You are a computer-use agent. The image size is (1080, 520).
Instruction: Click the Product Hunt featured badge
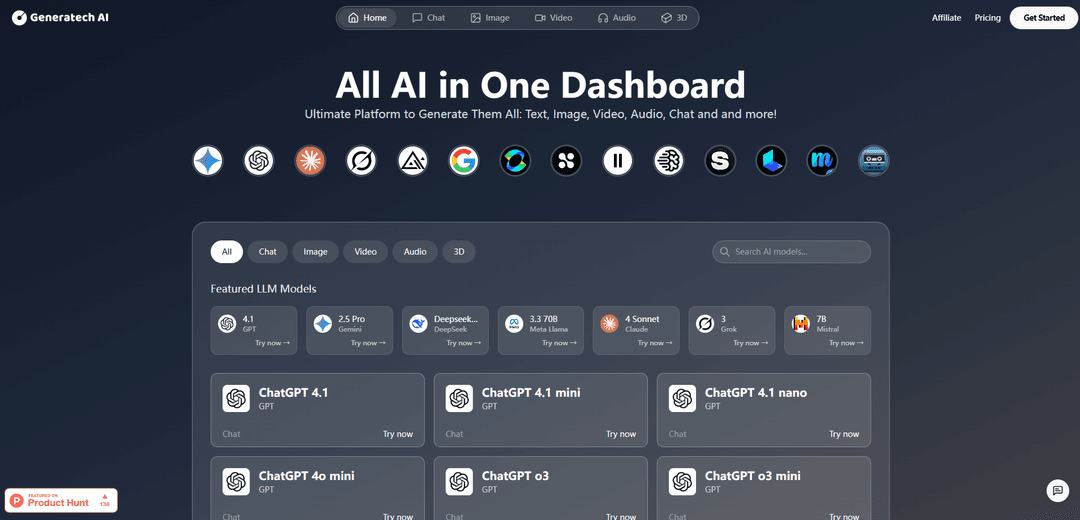click(61, 500)
